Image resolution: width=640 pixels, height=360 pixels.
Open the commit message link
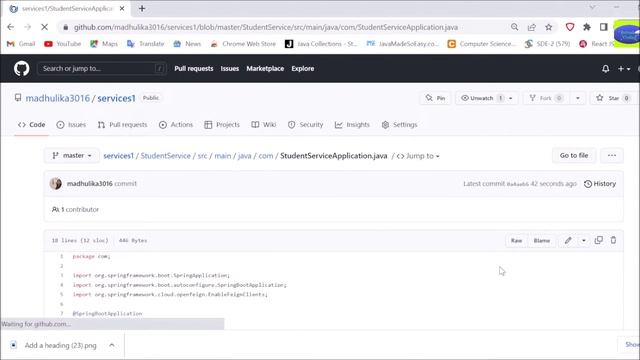(x=126, y=184)
